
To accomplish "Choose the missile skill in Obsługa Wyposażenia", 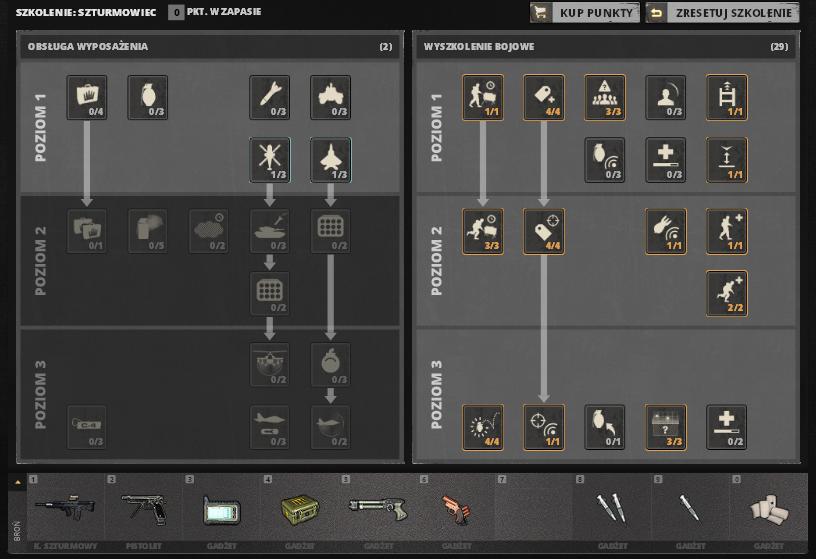I will [x=270, y=97].
